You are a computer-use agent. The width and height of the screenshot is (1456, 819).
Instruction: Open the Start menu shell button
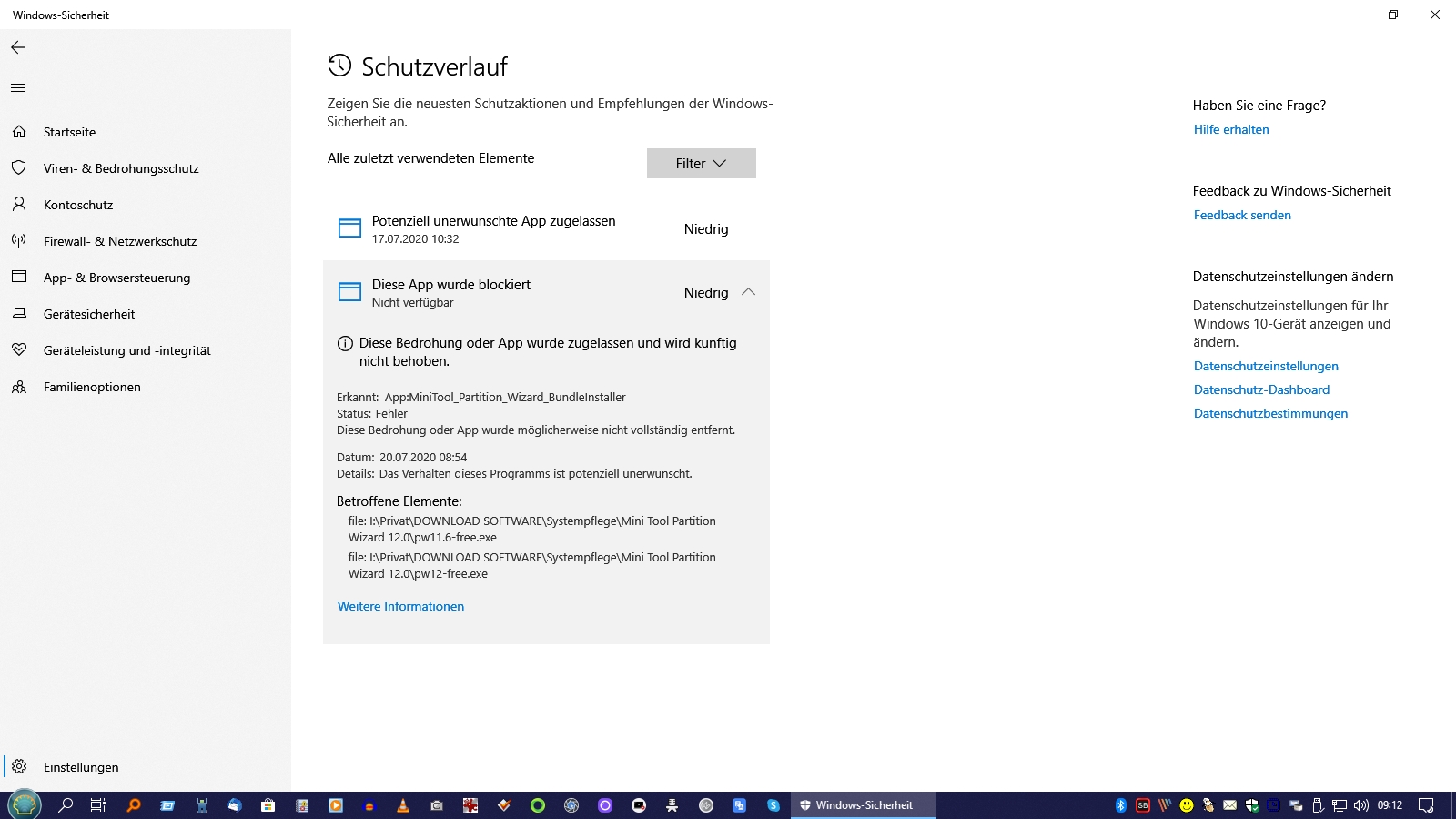pyautogui.click(x=25, y=805)
